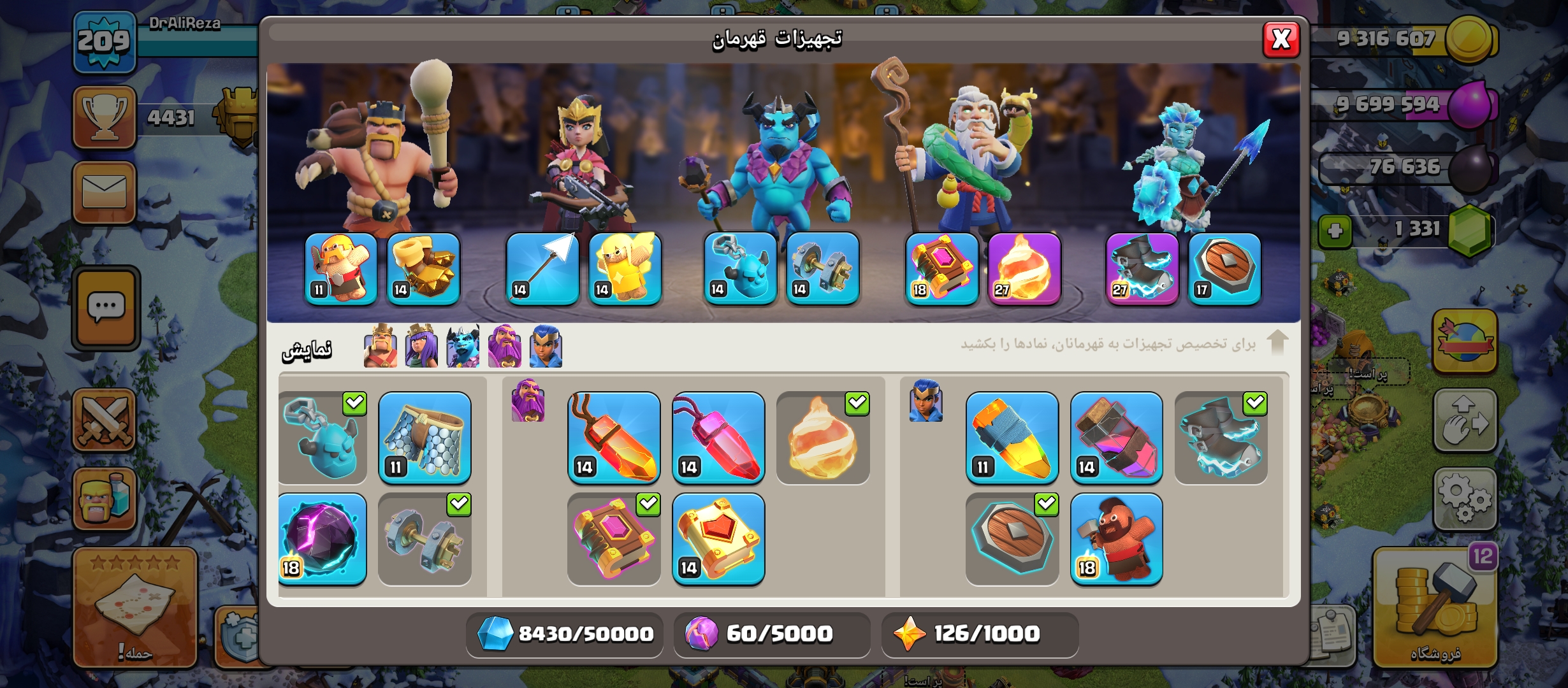Select the Dark Orb equipment level 18
Viewport: 1568px width, 688px height.
(323, 539)
